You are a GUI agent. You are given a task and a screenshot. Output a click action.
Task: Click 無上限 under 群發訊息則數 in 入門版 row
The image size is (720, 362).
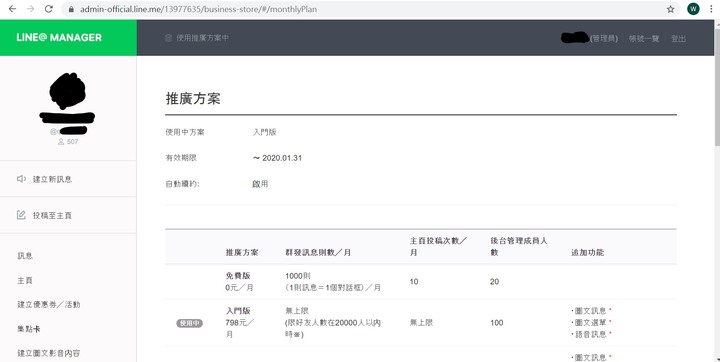(297, 311)
